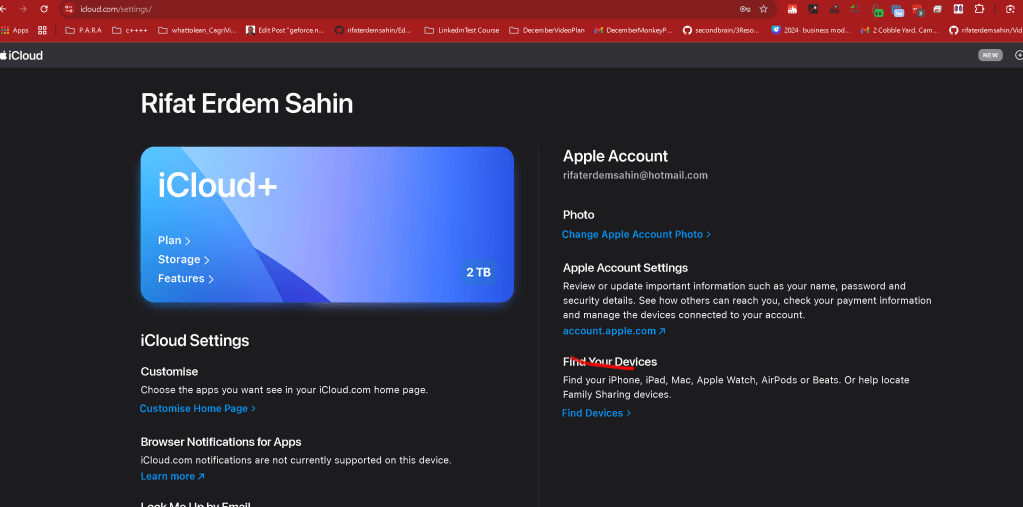
Task: Open the secondbrain/3Reso... GitHub bookmark
Action: 722,30
